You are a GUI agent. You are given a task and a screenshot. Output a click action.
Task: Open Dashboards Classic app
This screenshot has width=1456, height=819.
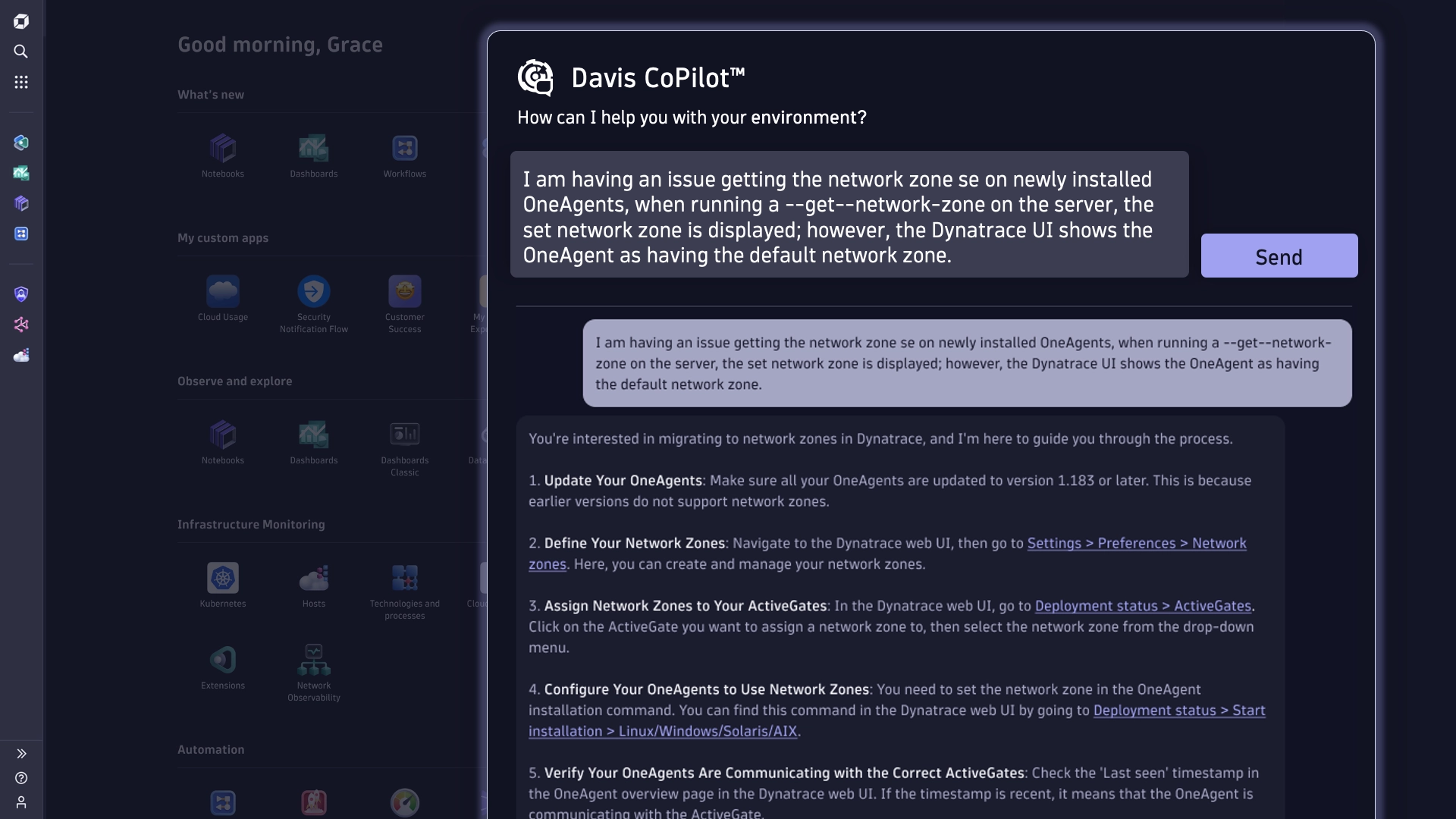405,448
